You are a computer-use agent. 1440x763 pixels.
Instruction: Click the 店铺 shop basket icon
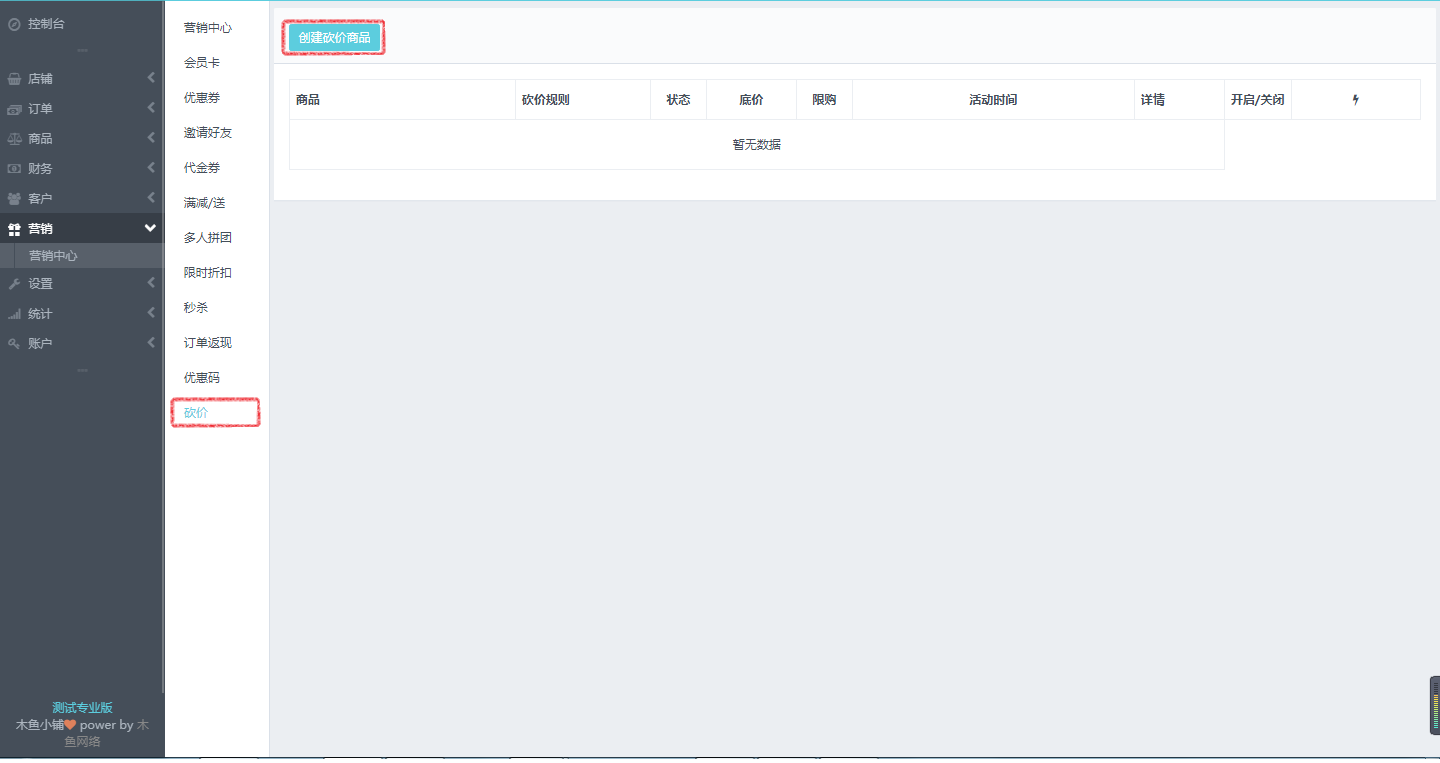tap(14, 79)
